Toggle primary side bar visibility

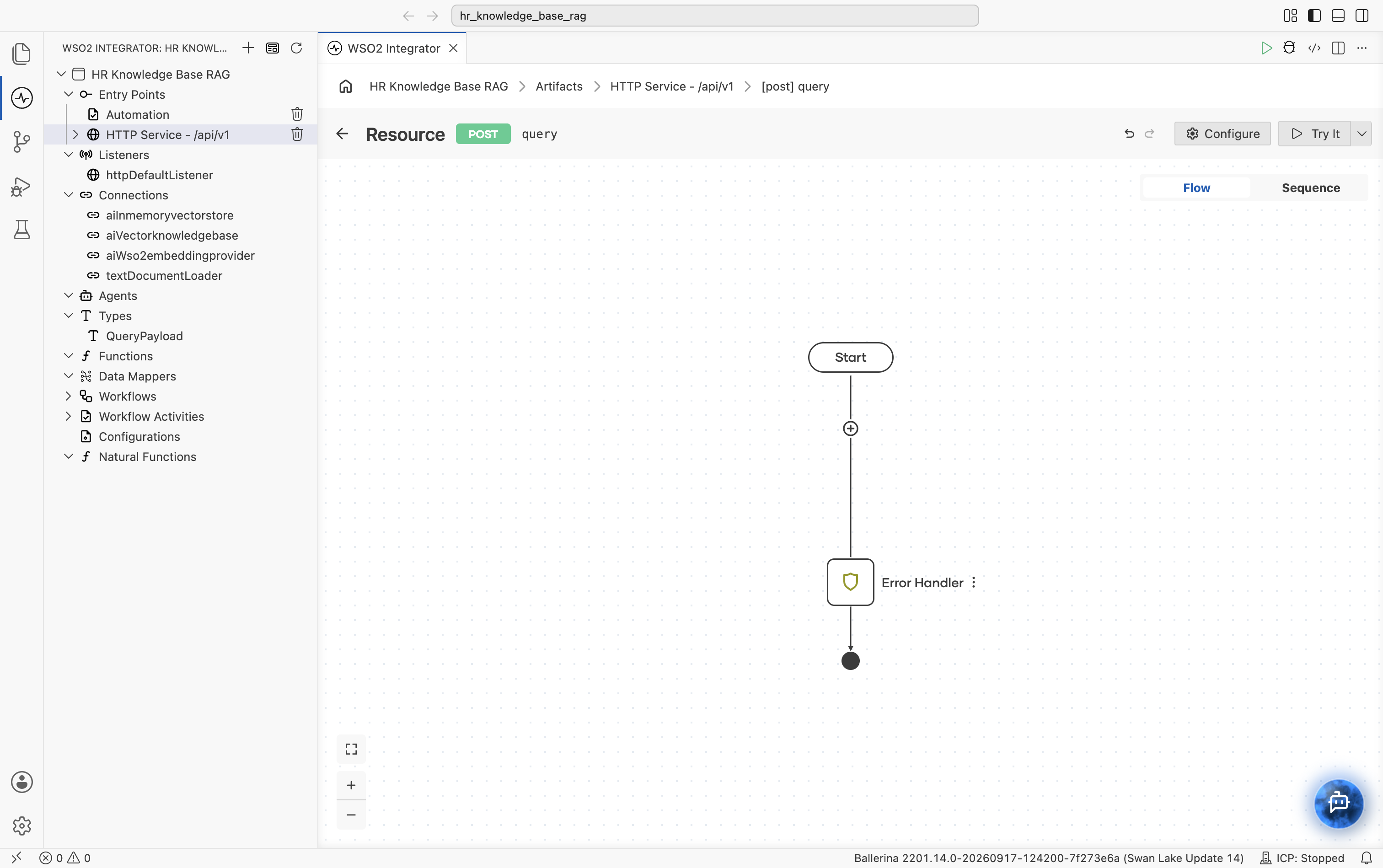pos(1314,16)
